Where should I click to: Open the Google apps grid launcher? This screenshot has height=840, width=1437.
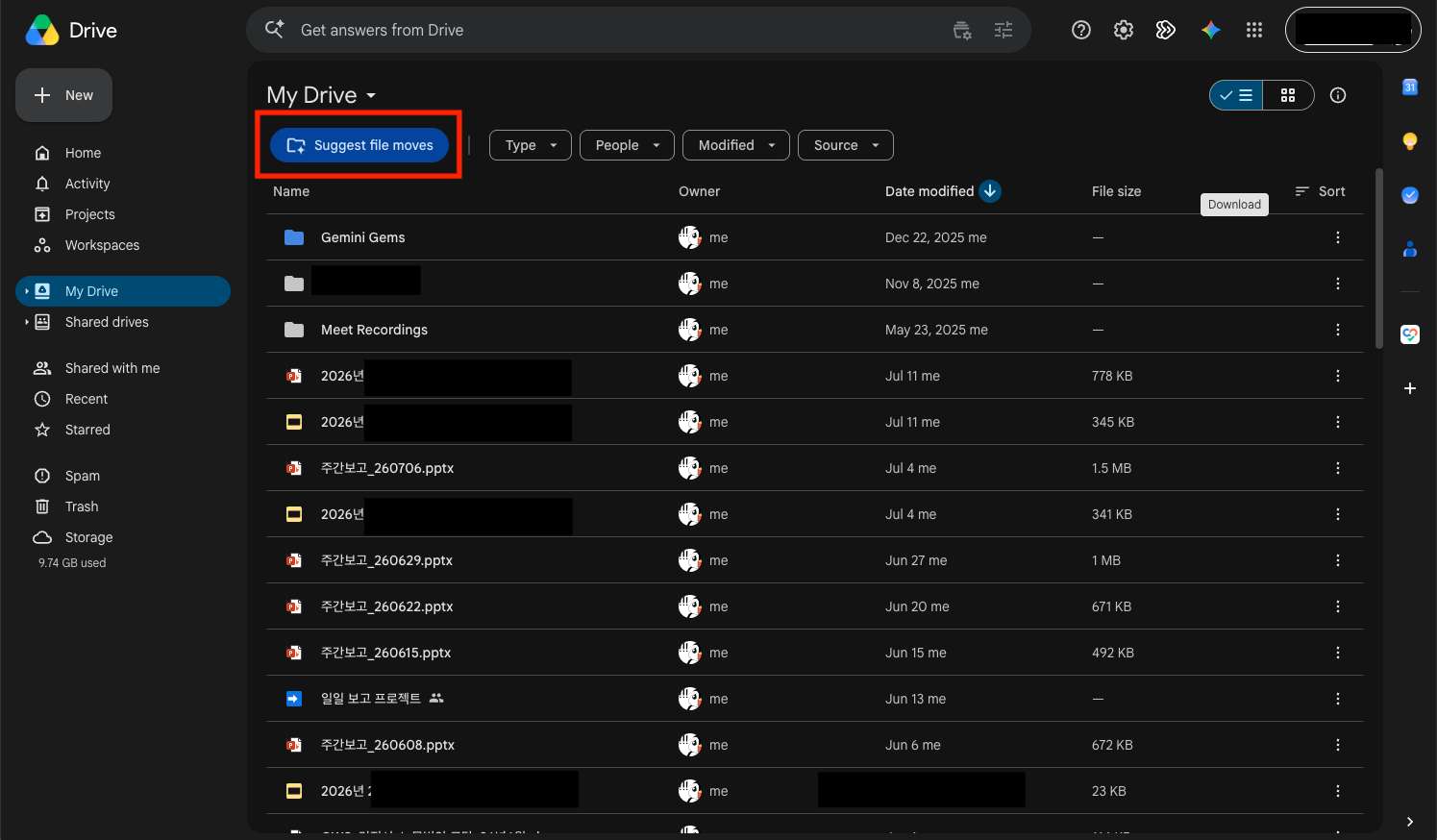pyautogui.click(x=1253, y=30)
